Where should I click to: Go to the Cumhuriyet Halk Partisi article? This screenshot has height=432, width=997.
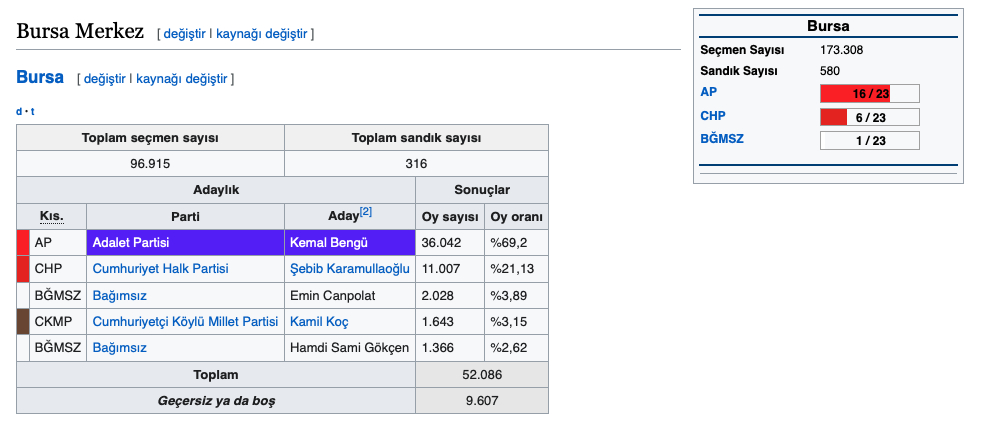pos(160,269)
